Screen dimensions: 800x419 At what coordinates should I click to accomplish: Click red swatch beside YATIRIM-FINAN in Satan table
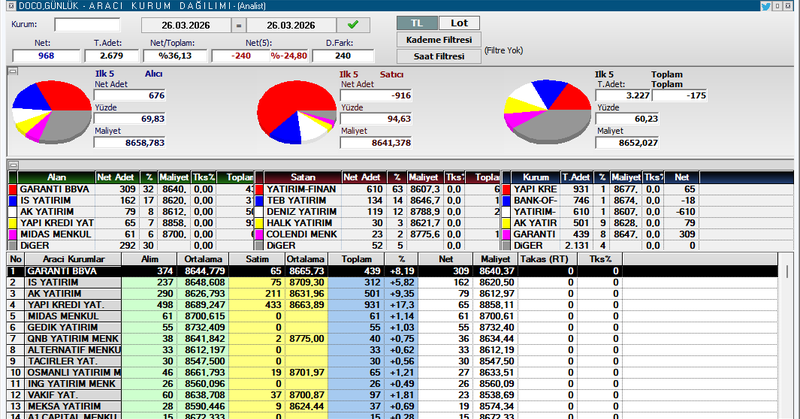tap(259, 189)
